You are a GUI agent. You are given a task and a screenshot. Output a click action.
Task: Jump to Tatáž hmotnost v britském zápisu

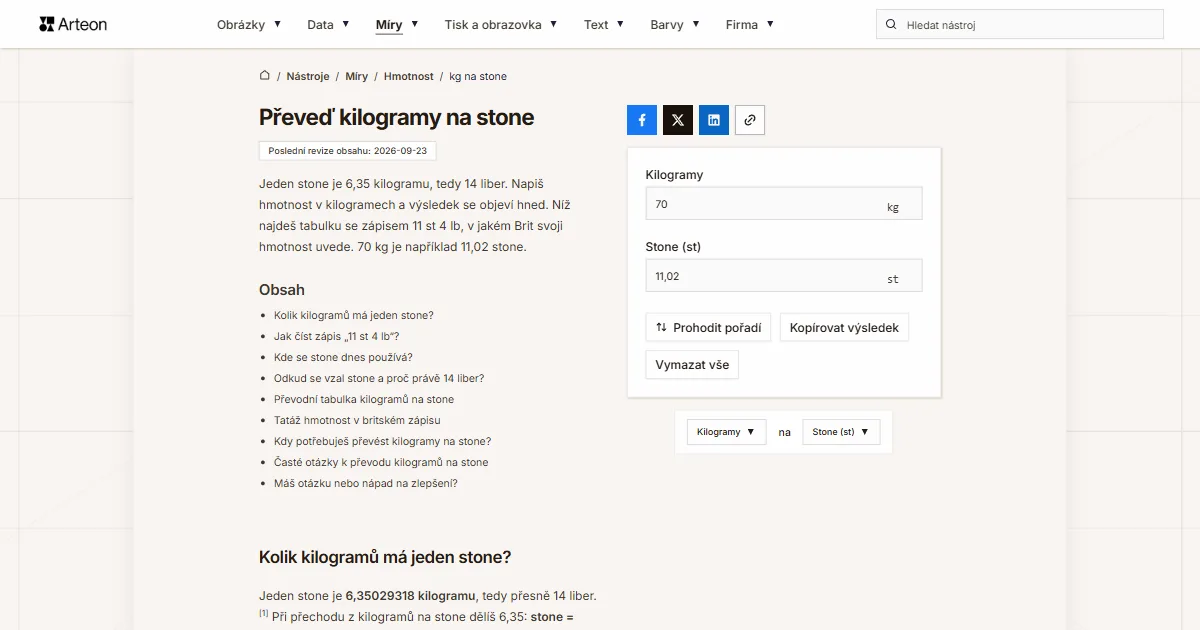(357, 420)
